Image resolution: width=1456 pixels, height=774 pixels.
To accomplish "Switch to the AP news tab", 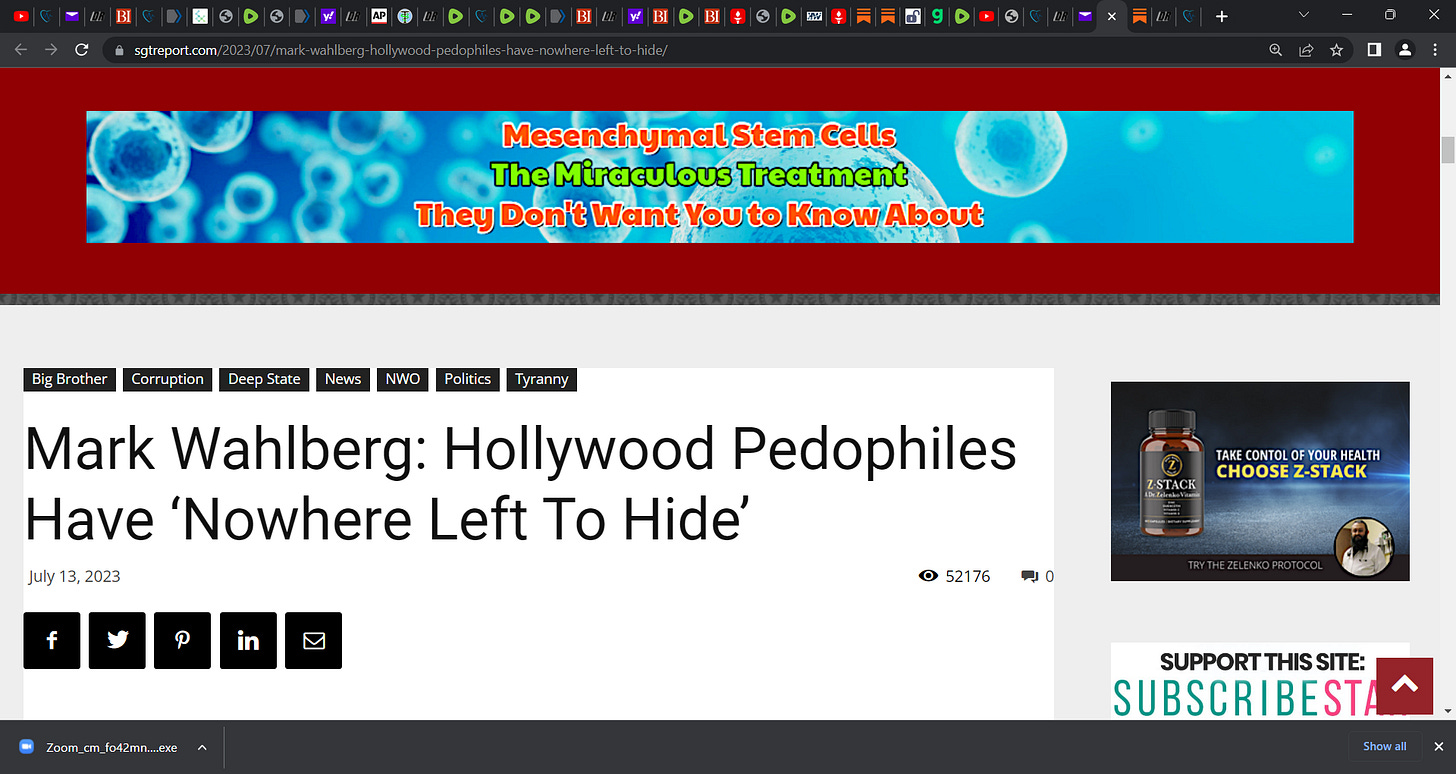I will tap(379, 16).
